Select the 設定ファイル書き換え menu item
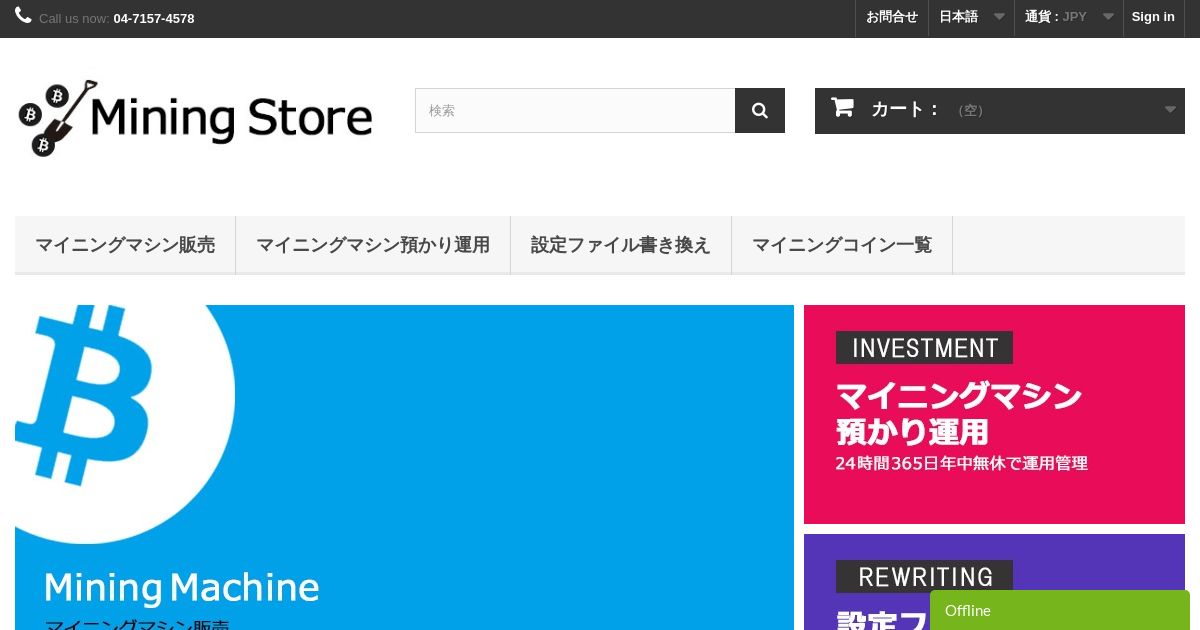Screen dimensions: 1200x630 click(621, 245)
